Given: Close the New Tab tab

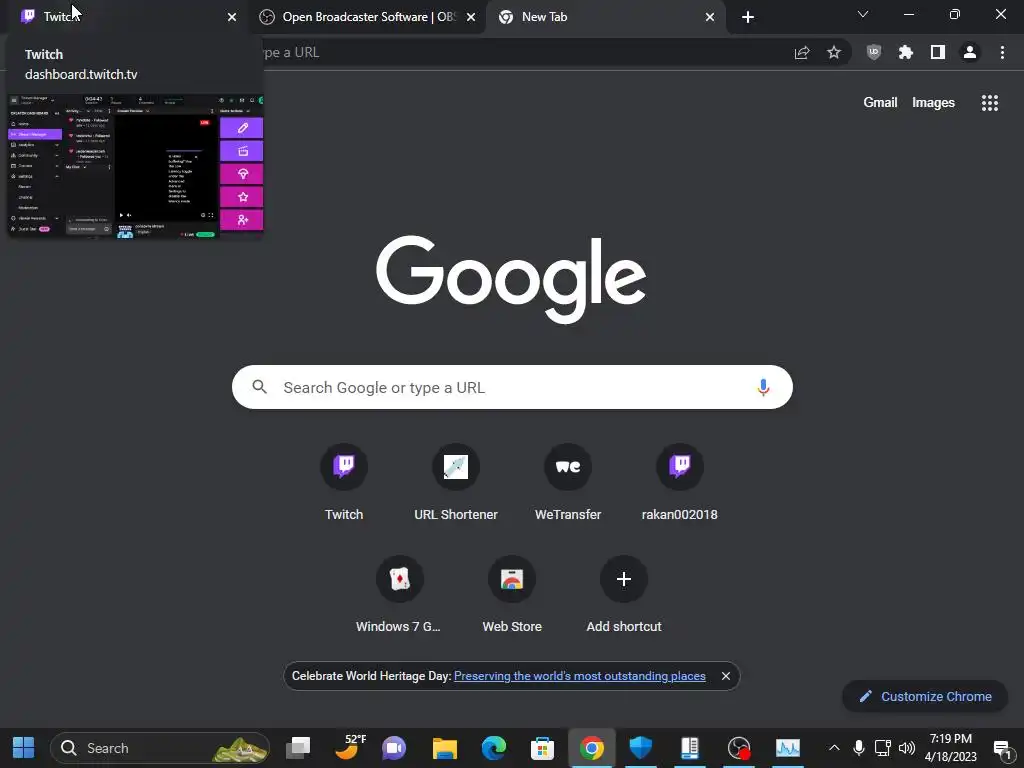Looking at the screenshot, I should pyautogui.click(x=710, y=18).
